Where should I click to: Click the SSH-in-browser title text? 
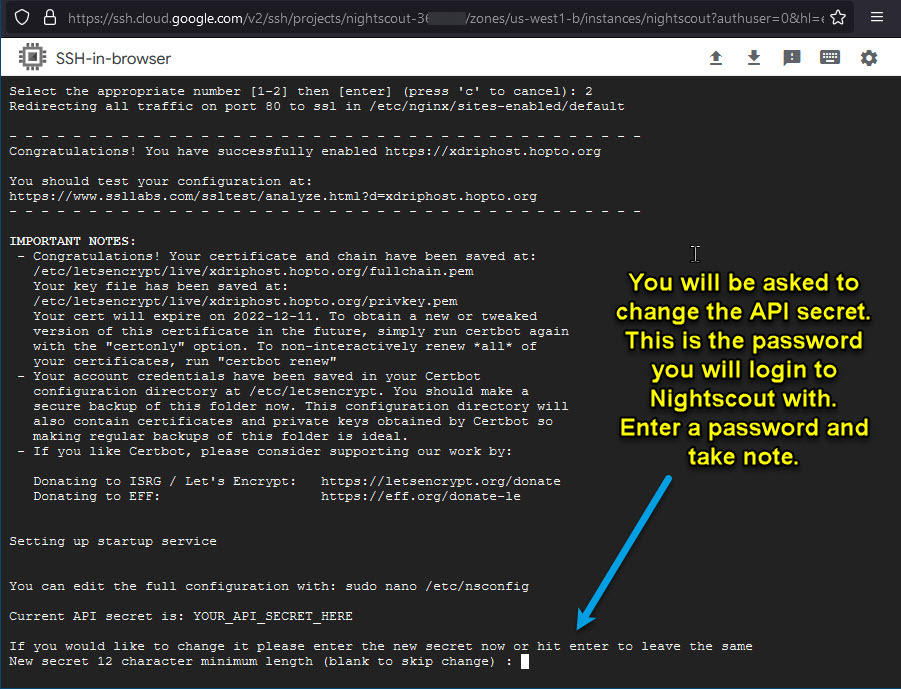tap(114, 58)
